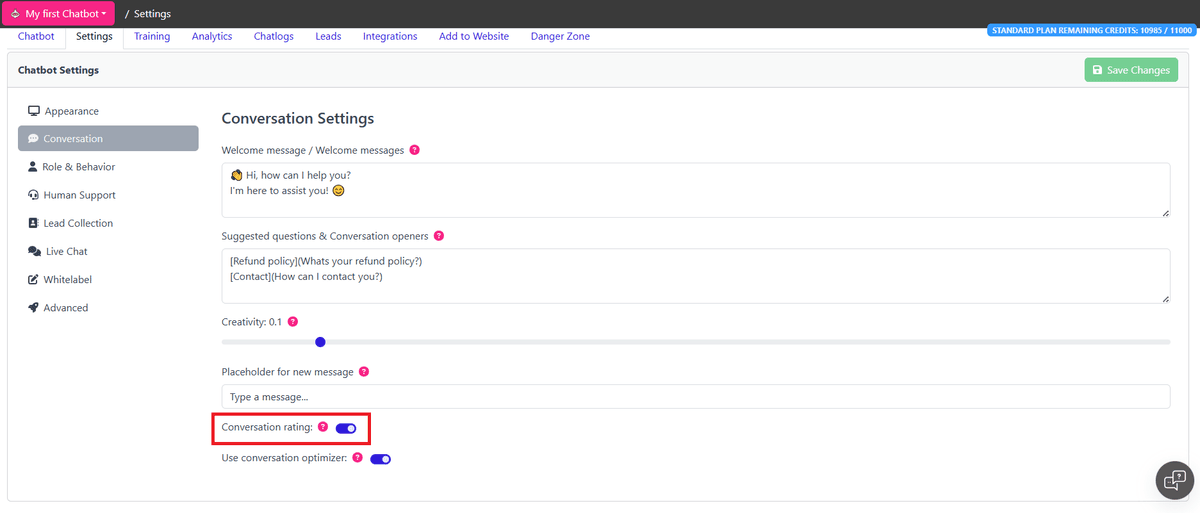The height and width of the screenshot is (513, 1200).
Task: Click the Human Support headset icon
Action: [x=34, y=195]
